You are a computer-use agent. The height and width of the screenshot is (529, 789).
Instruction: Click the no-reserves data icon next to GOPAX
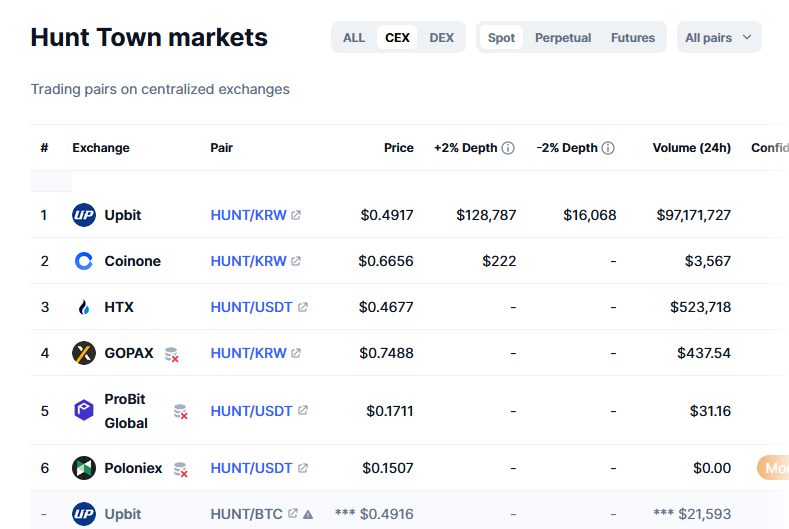click(172, 354)
